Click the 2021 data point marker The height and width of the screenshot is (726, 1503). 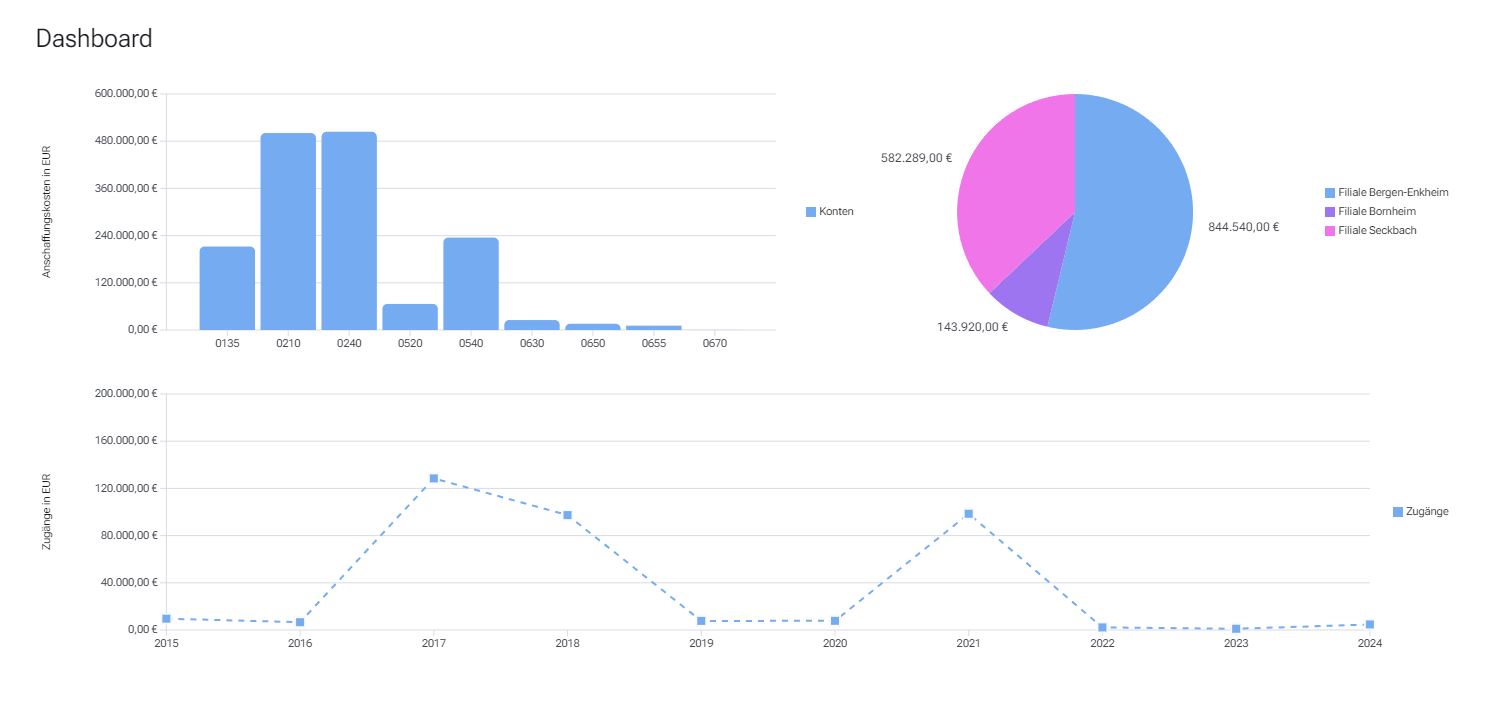coord(968,514)
